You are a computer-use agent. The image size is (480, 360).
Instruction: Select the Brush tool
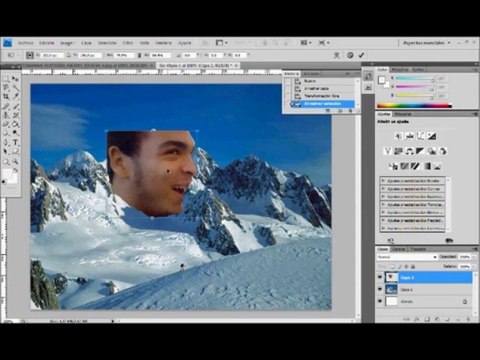coord(15,106)
